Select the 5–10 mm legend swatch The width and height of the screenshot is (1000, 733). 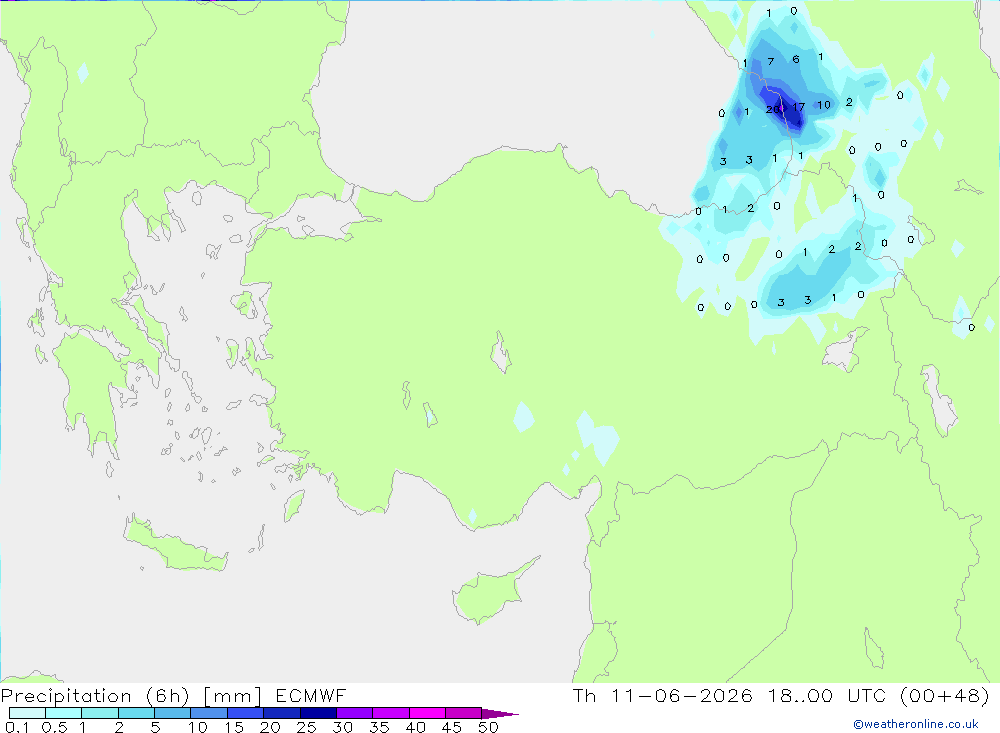173,713
